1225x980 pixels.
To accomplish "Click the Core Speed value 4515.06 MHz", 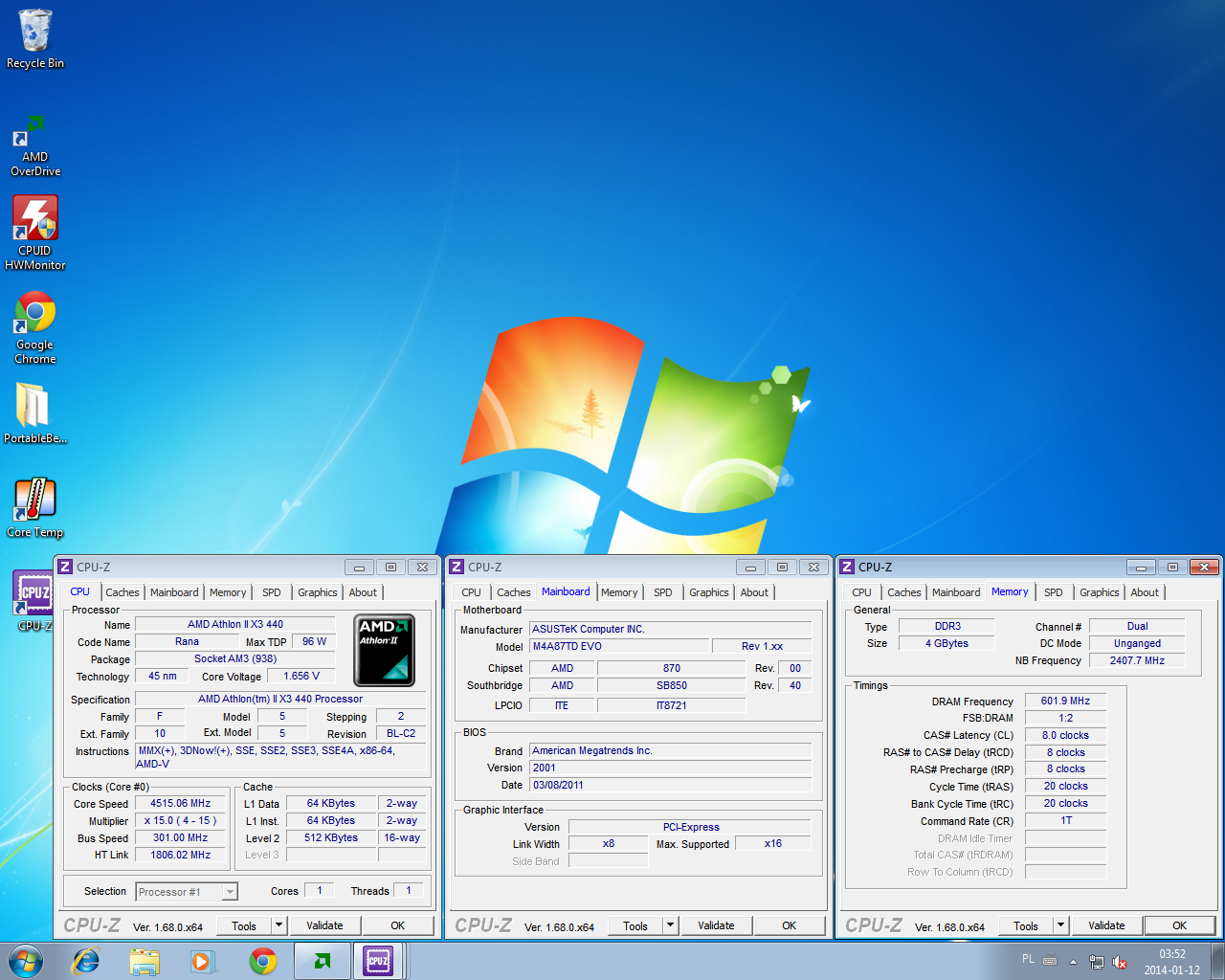I will [180, 804].
